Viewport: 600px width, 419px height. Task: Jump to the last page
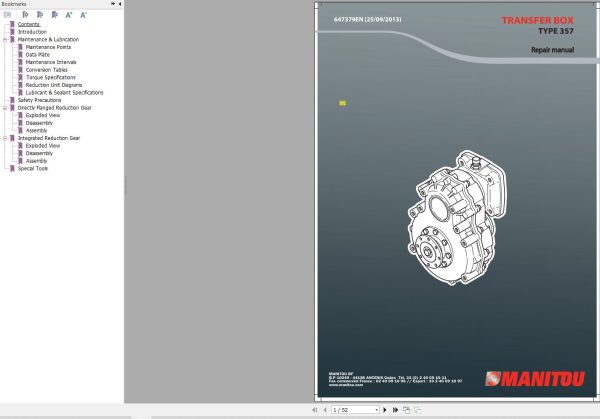[x=395, y=410]
